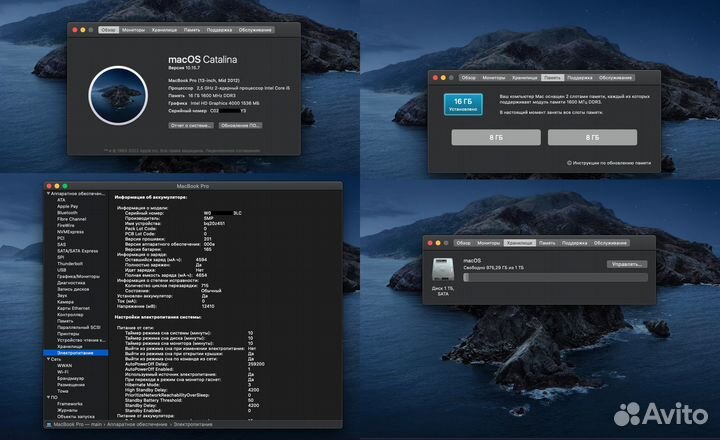Viewport: 720px width, 440px height.
Task: Select Брандмауэр under Сеть
Action: coord(71,378)
